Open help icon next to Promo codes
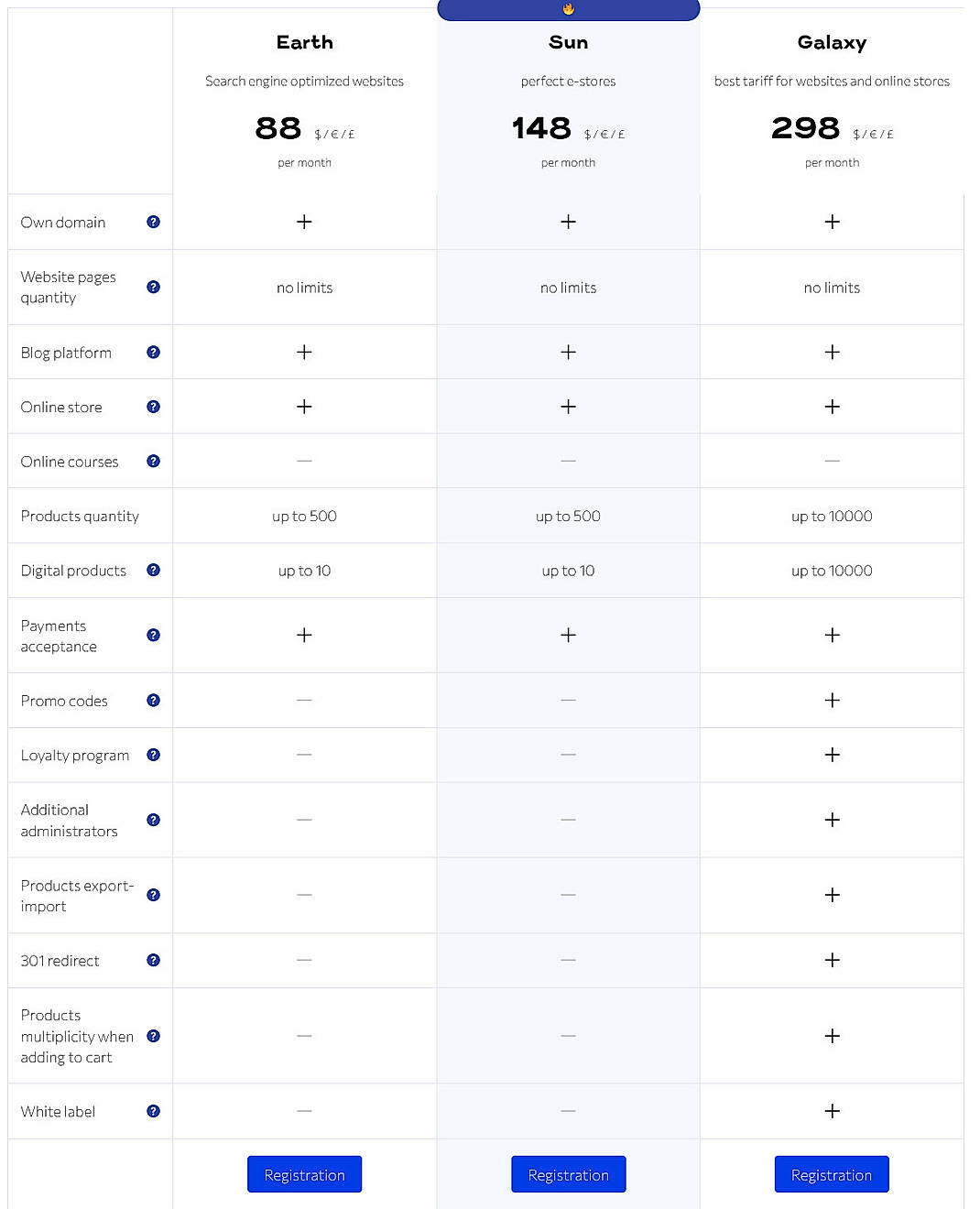980x1209 pixels. 153,700
